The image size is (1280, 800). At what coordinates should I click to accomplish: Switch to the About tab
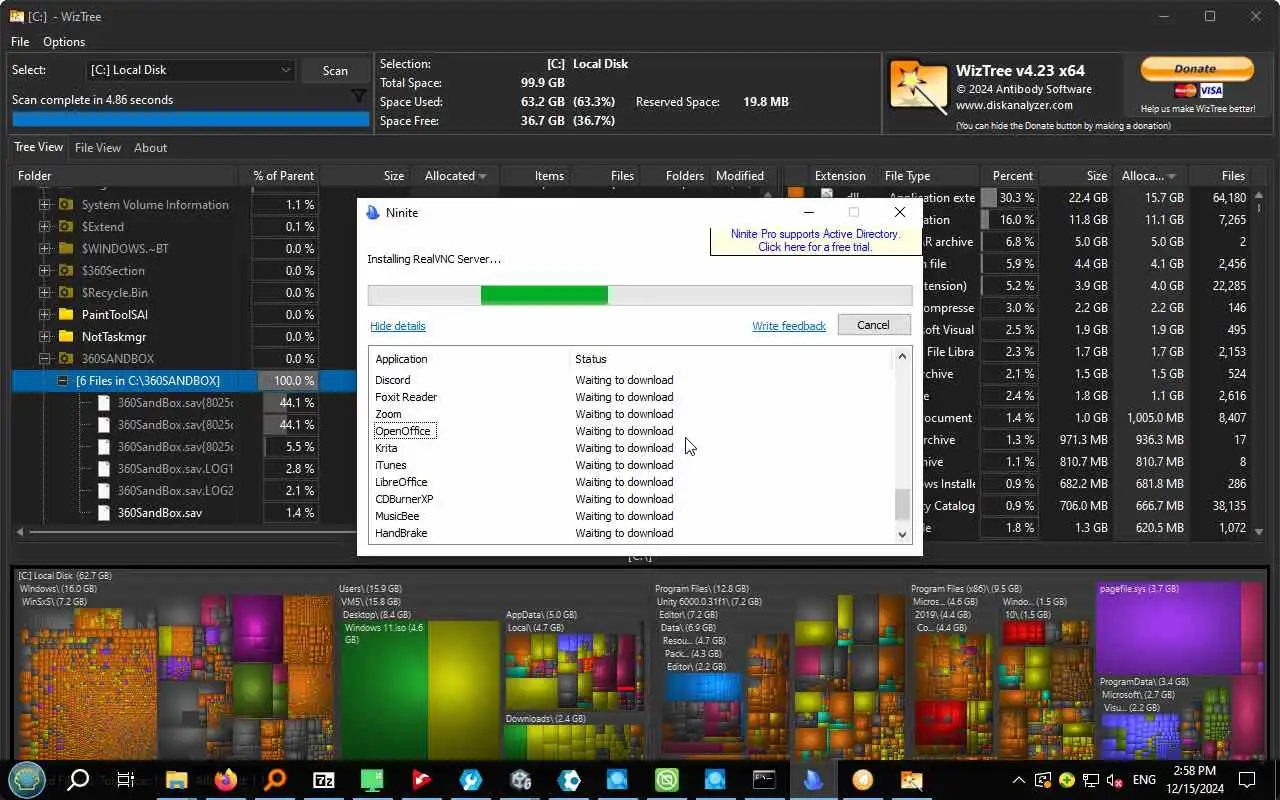click(x=151, y=148)
